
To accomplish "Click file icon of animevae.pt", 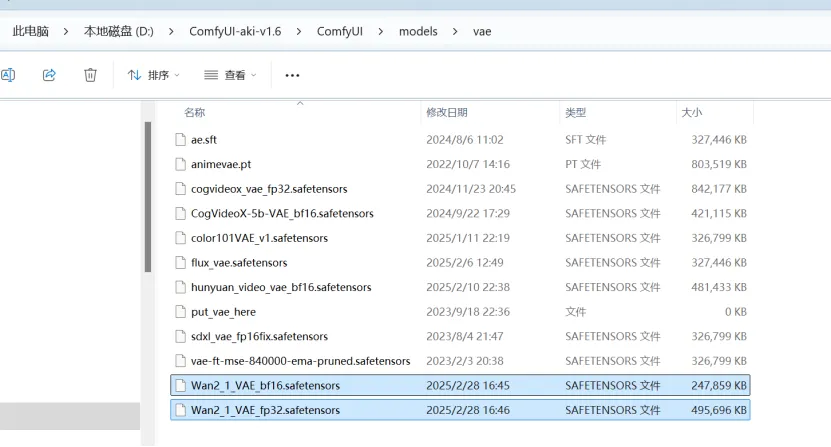I will coord(181,164).
